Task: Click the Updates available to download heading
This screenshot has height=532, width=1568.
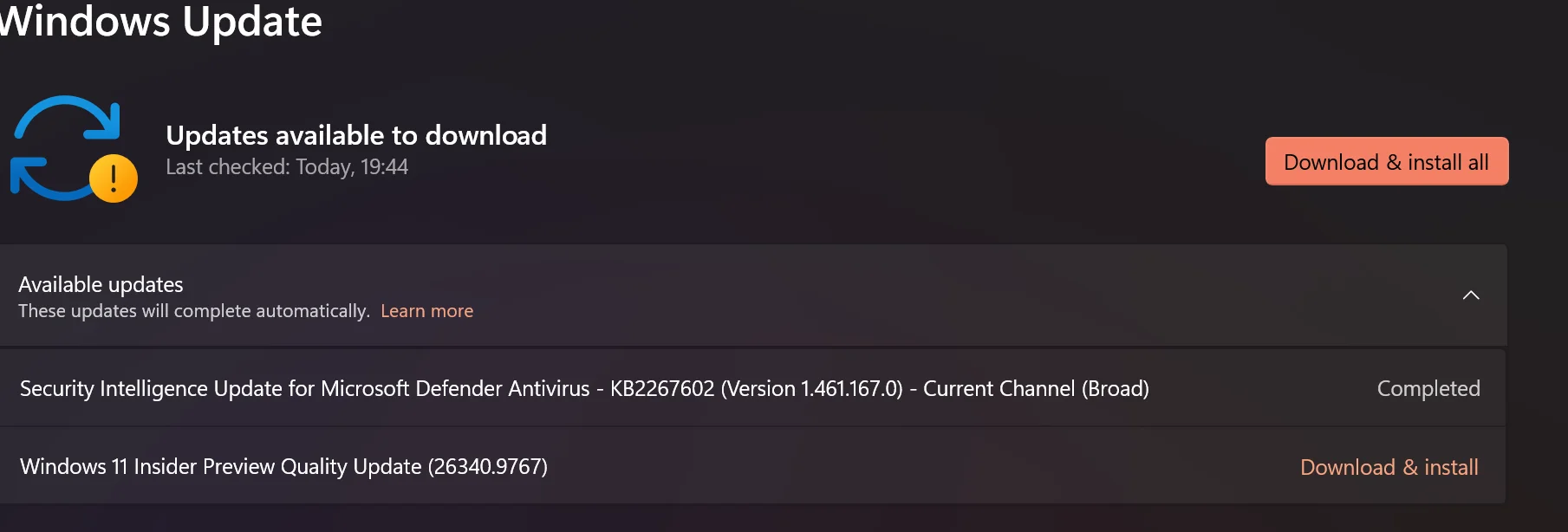Action: tap(356, 135)
